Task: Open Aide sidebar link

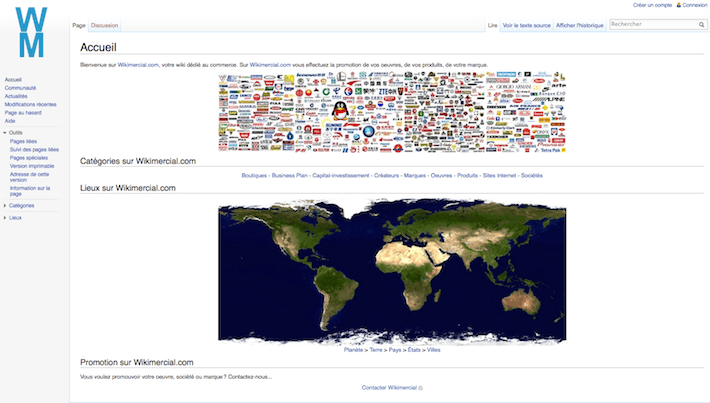Action: click(10, 121)
